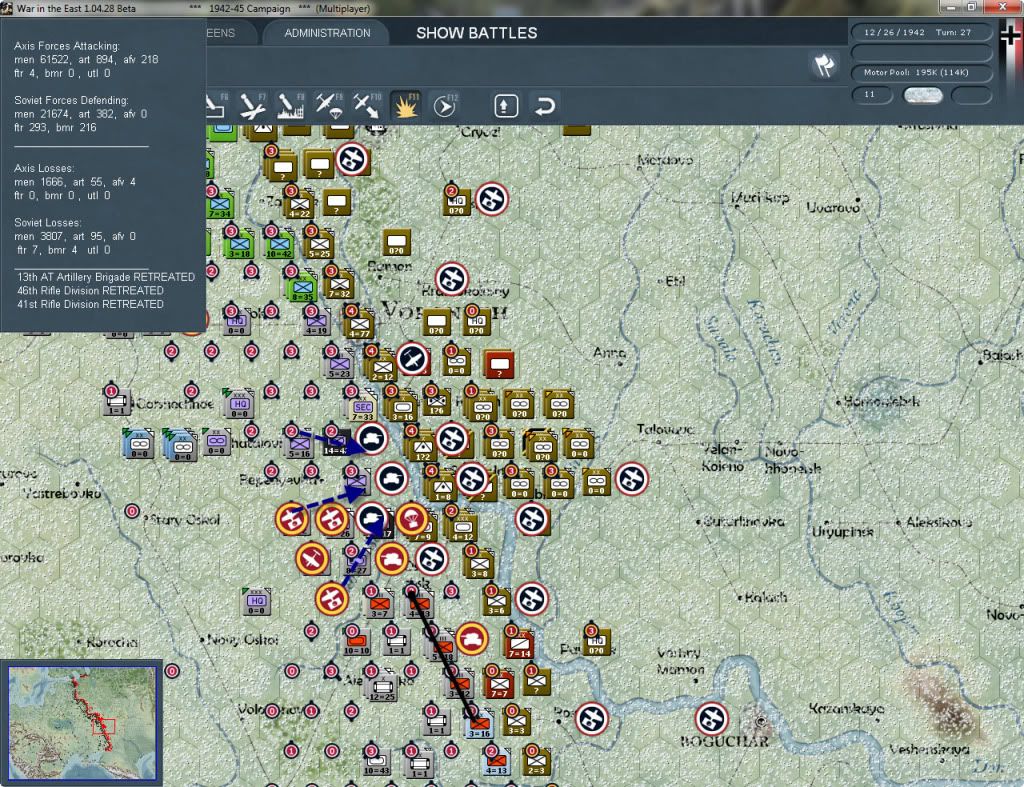Minimize the War in the East window
Screen dimensions: 1024x787
950,7
